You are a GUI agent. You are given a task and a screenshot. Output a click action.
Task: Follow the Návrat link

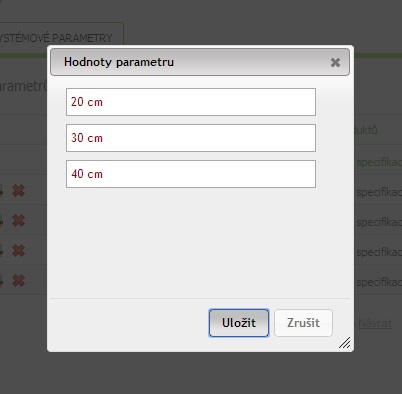375,323
